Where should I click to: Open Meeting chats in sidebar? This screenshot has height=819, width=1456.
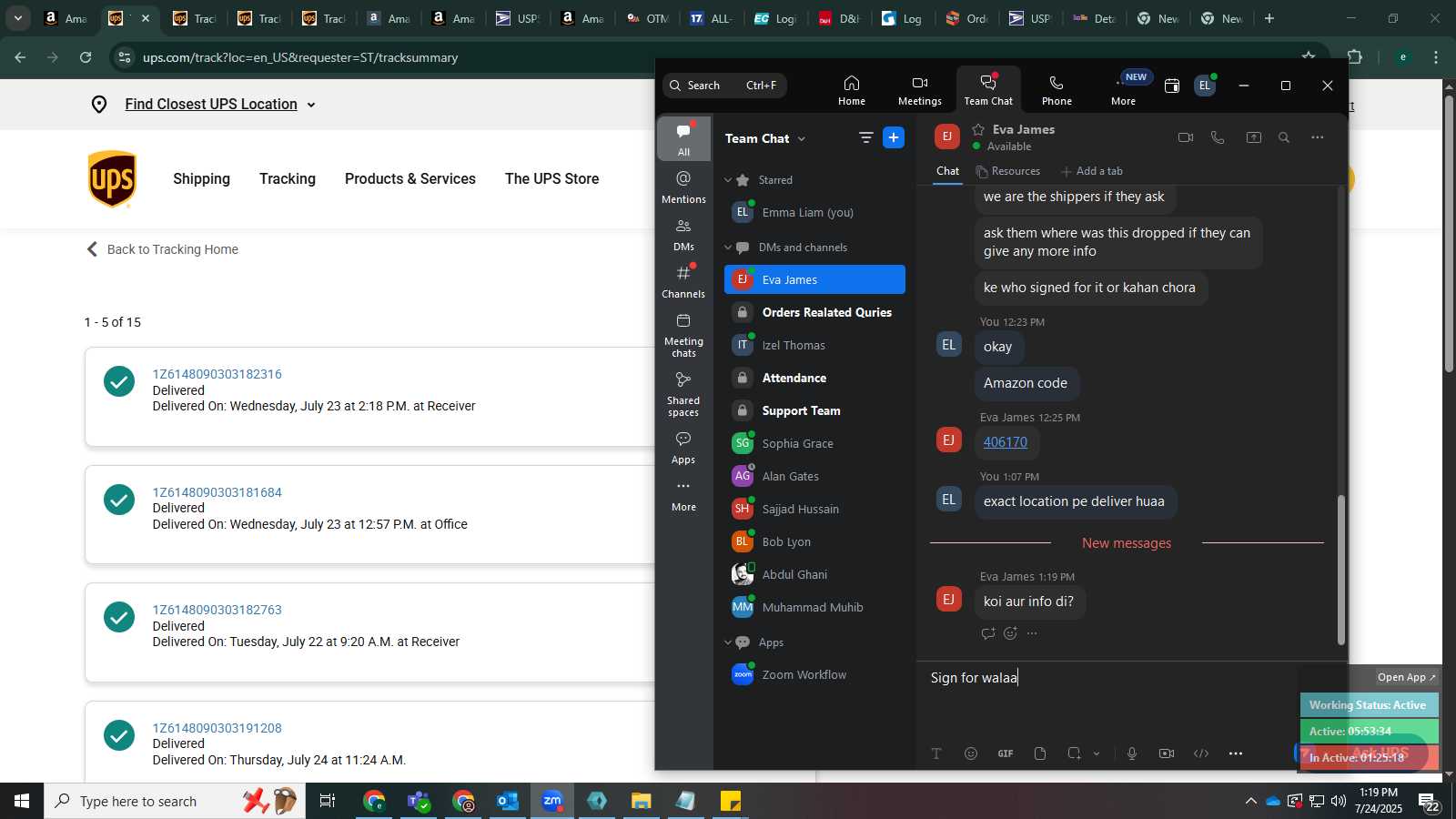(x=683, y=335)
